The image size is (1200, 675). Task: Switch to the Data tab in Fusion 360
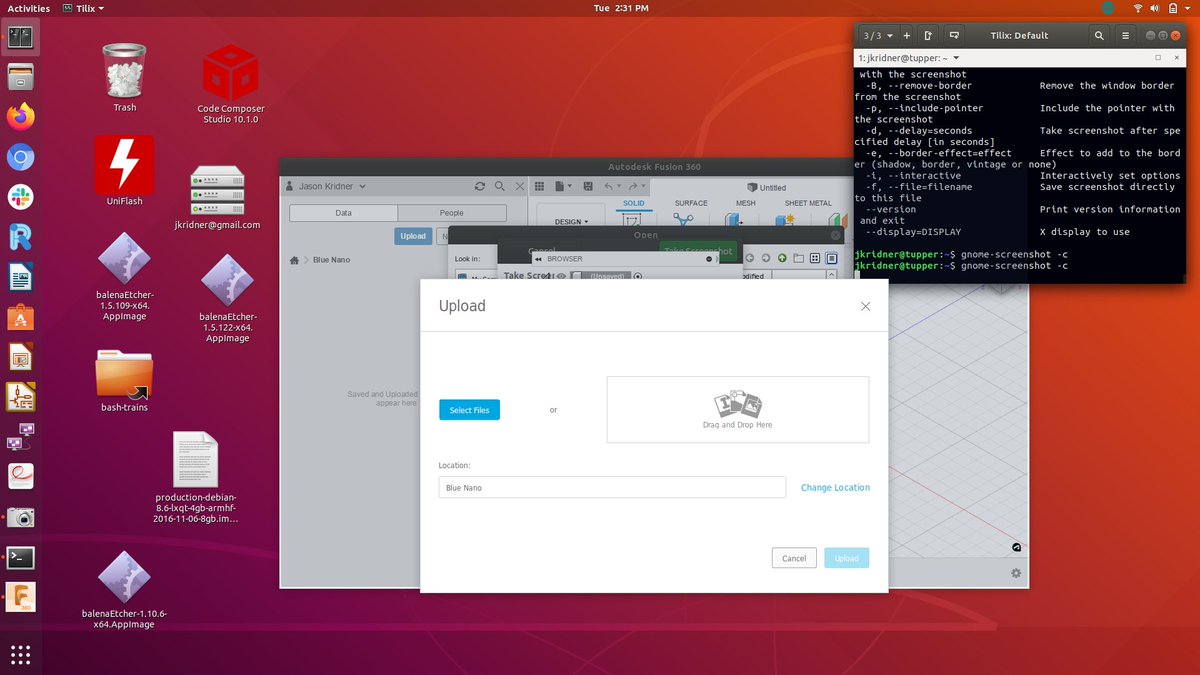tap(343, 213)
